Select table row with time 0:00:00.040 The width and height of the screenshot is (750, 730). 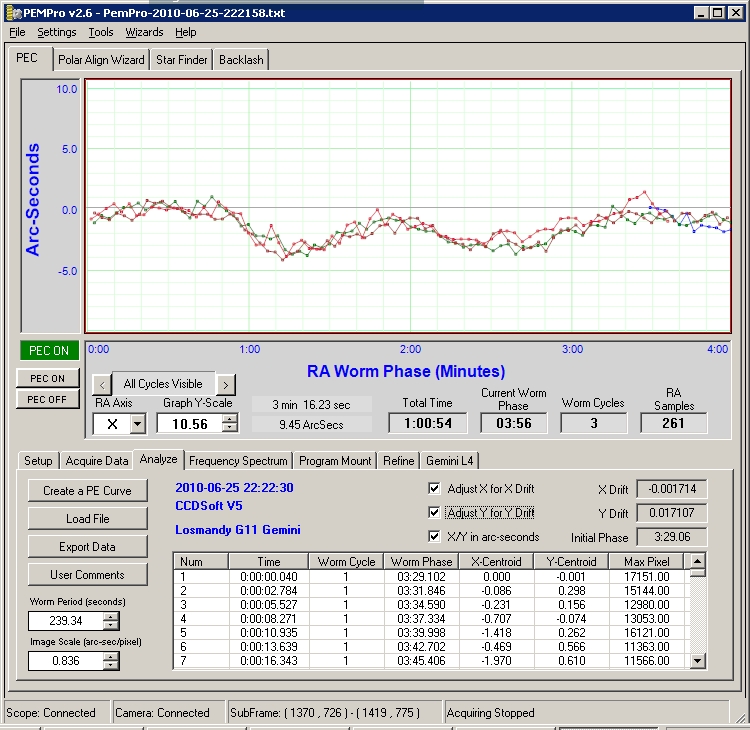[430, 577]
